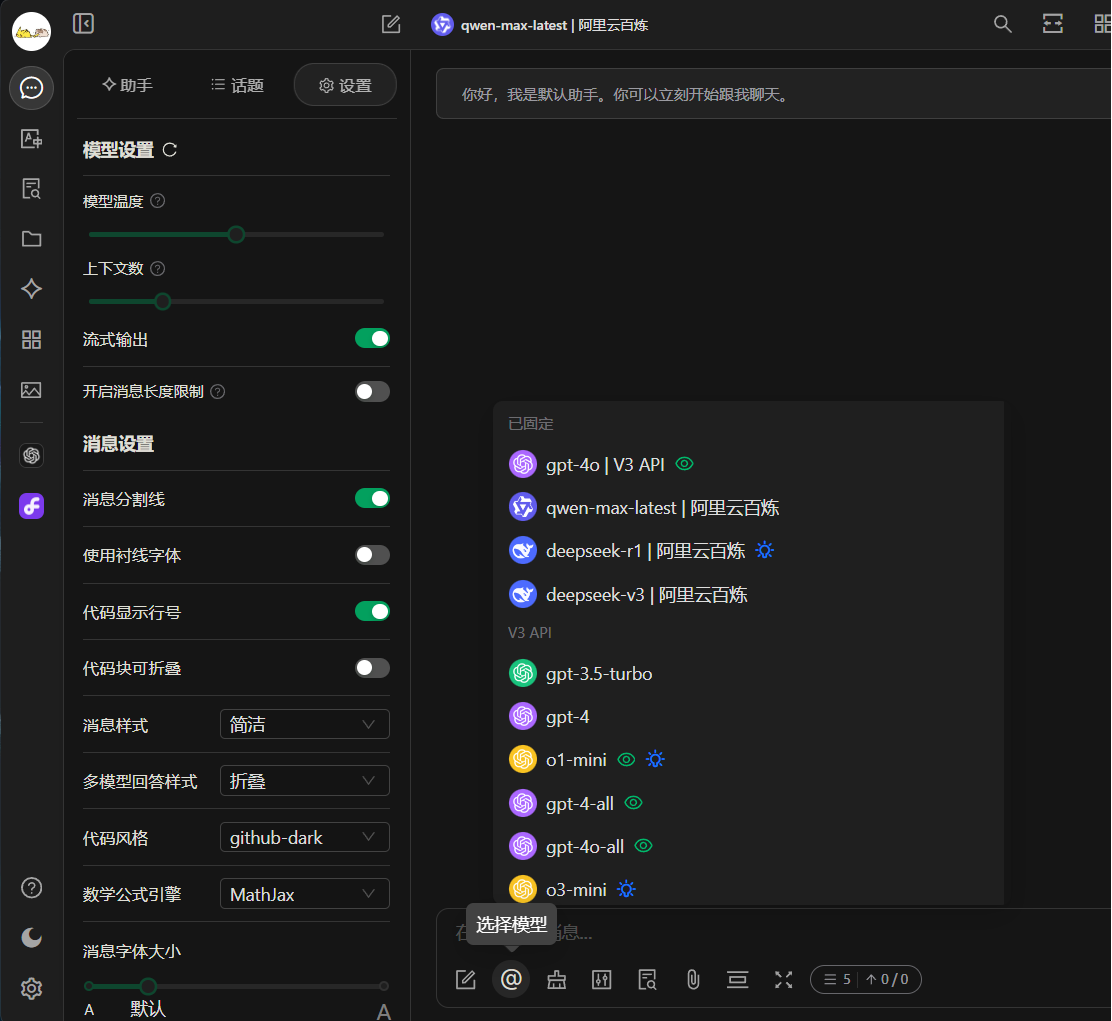
Task: Expand the input box to full size
Action: point(784,980)
